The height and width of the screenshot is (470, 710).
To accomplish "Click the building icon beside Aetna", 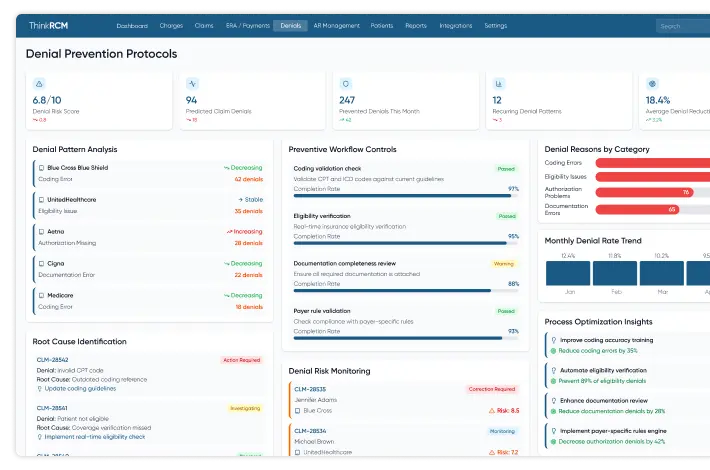I will pos(41,232).
